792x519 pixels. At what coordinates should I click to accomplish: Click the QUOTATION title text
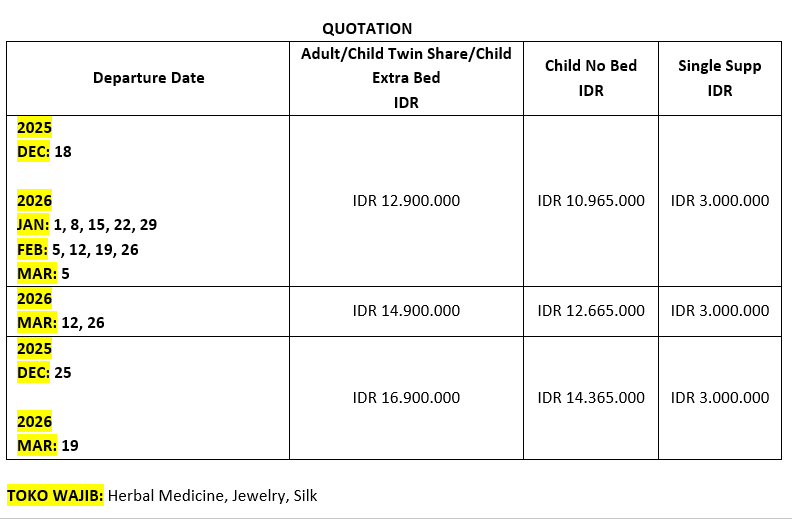(x=367, y=28)
